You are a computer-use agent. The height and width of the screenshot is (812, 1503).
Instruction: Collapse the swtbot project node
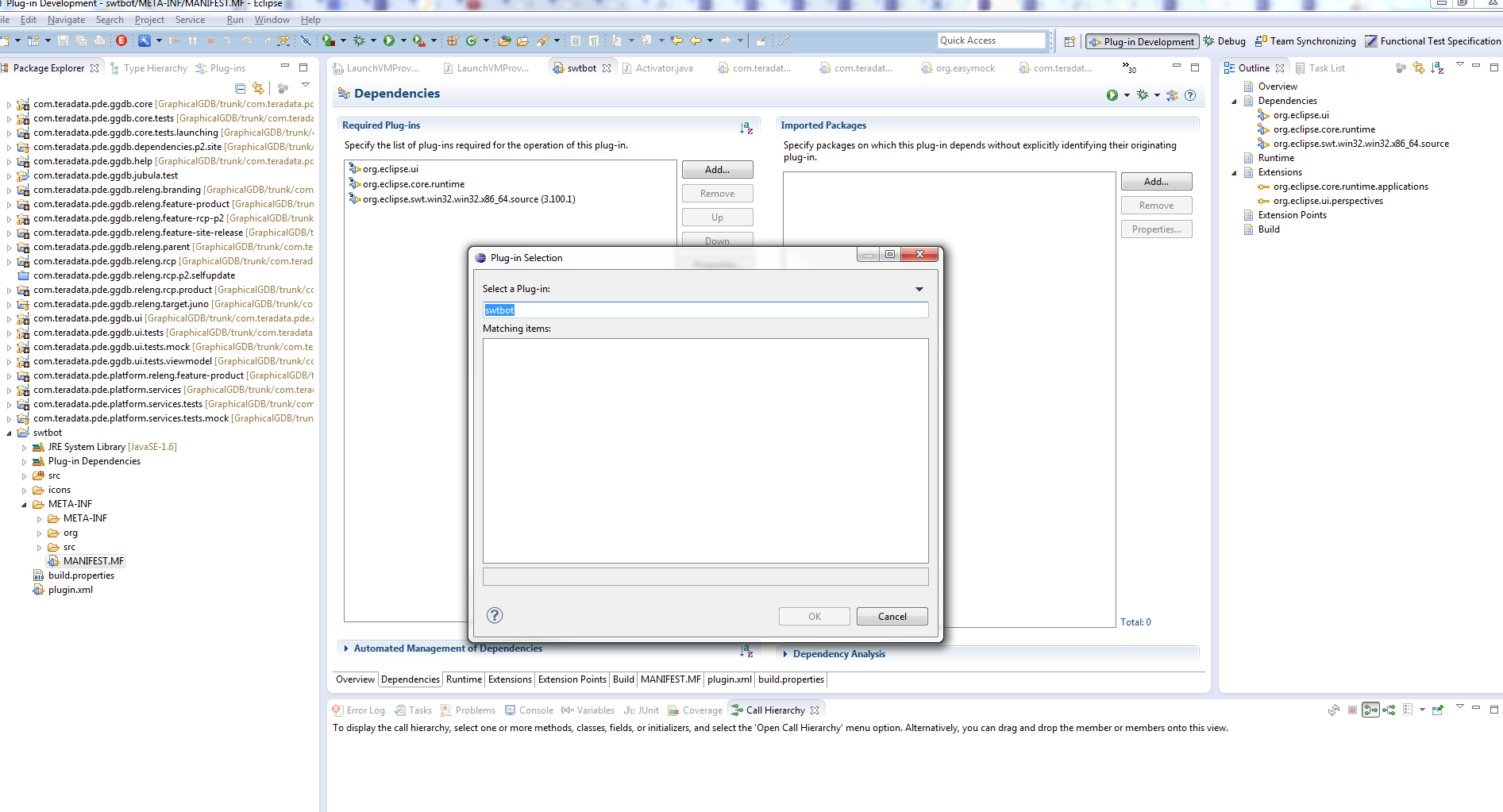(10, 433)
